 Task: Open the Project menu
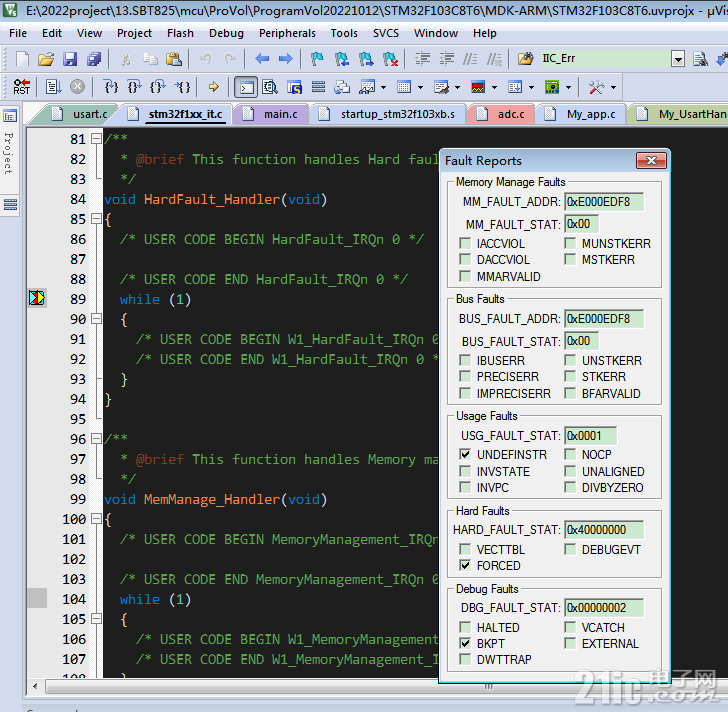134,33
